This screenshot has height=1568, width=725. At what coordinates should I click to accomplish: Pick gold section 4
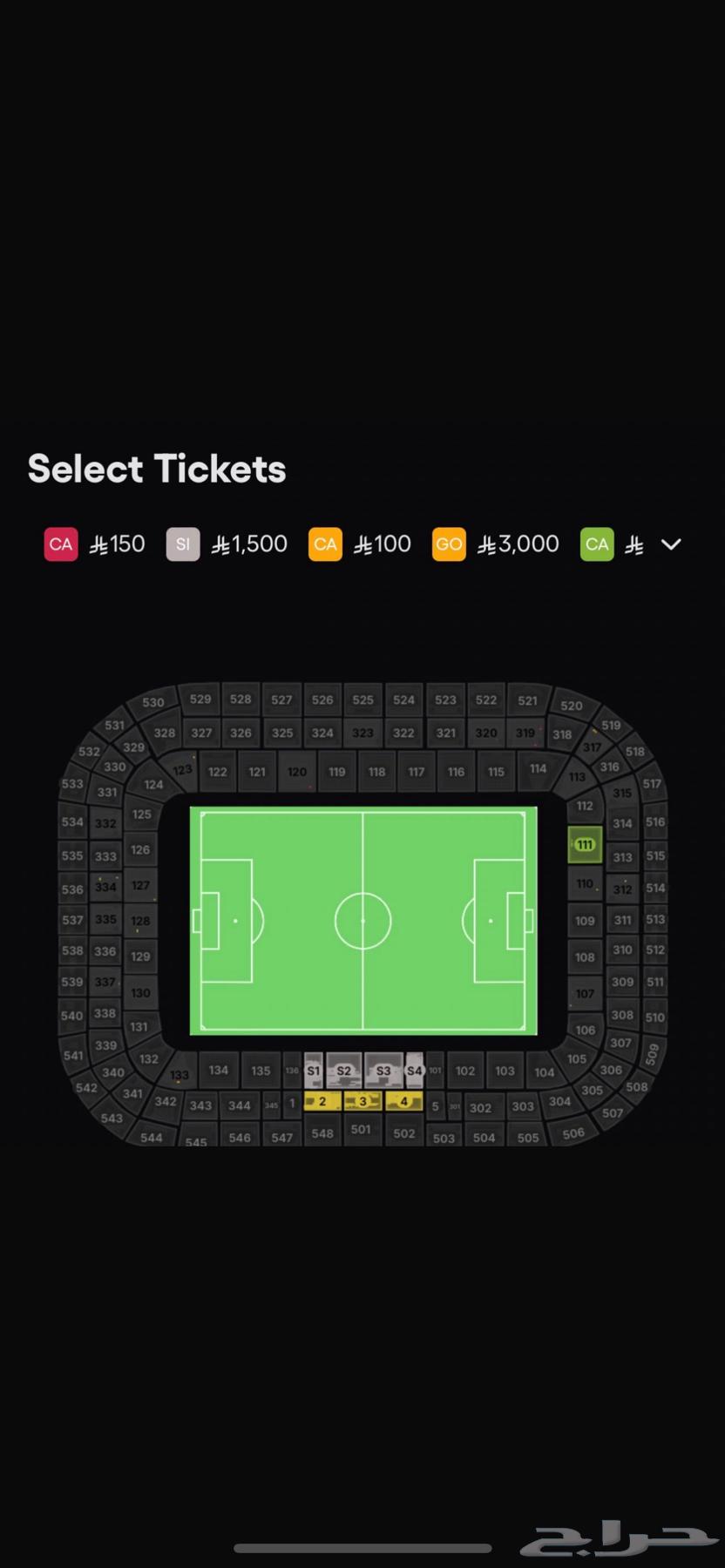click(x=403, y=1101)
